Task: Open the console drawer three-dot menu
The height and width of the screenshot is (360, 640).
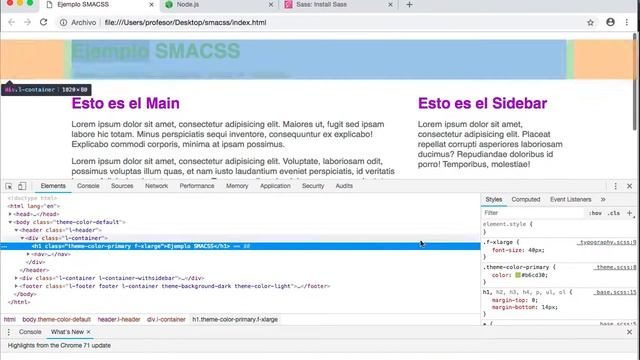Action: pos(9,332)
